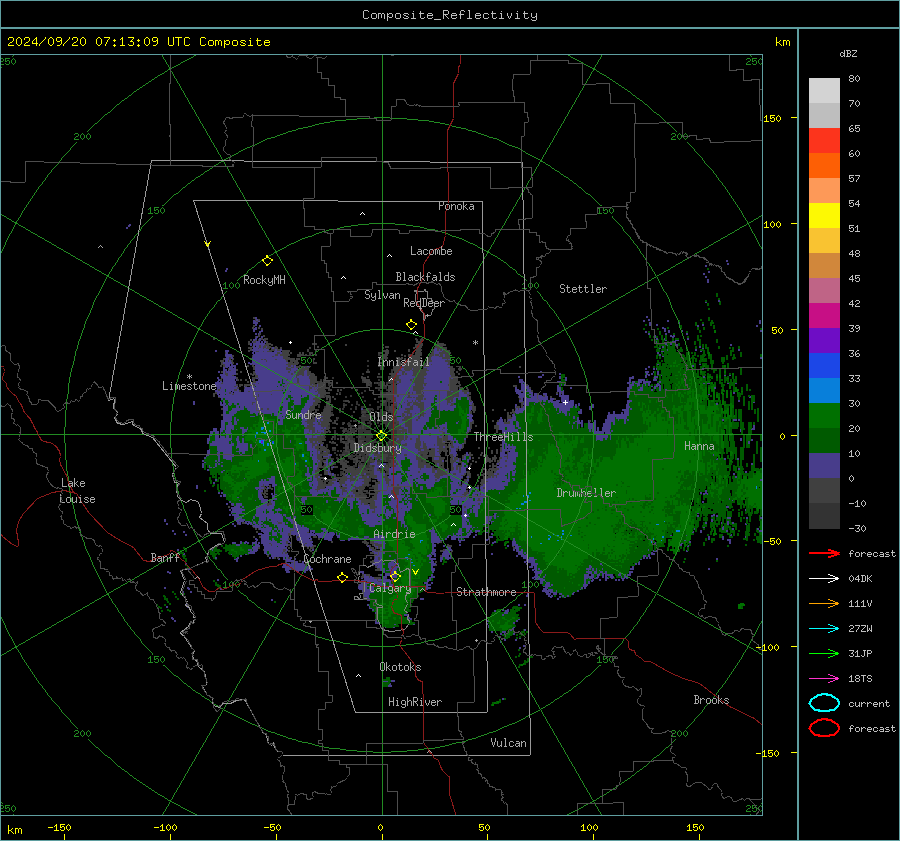Image resolution: width=900 pixels, height=841 pixels.
Task: Click the Drumheller city label
Action: click(x=586, y=493)
